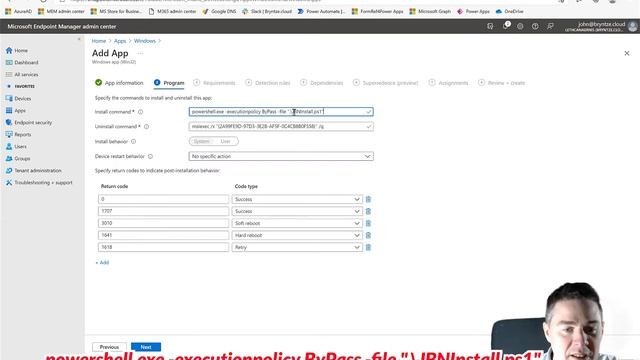
Task: Open the Retry code type dropdown
Action: pyautogui.click(x=297, y=247)
